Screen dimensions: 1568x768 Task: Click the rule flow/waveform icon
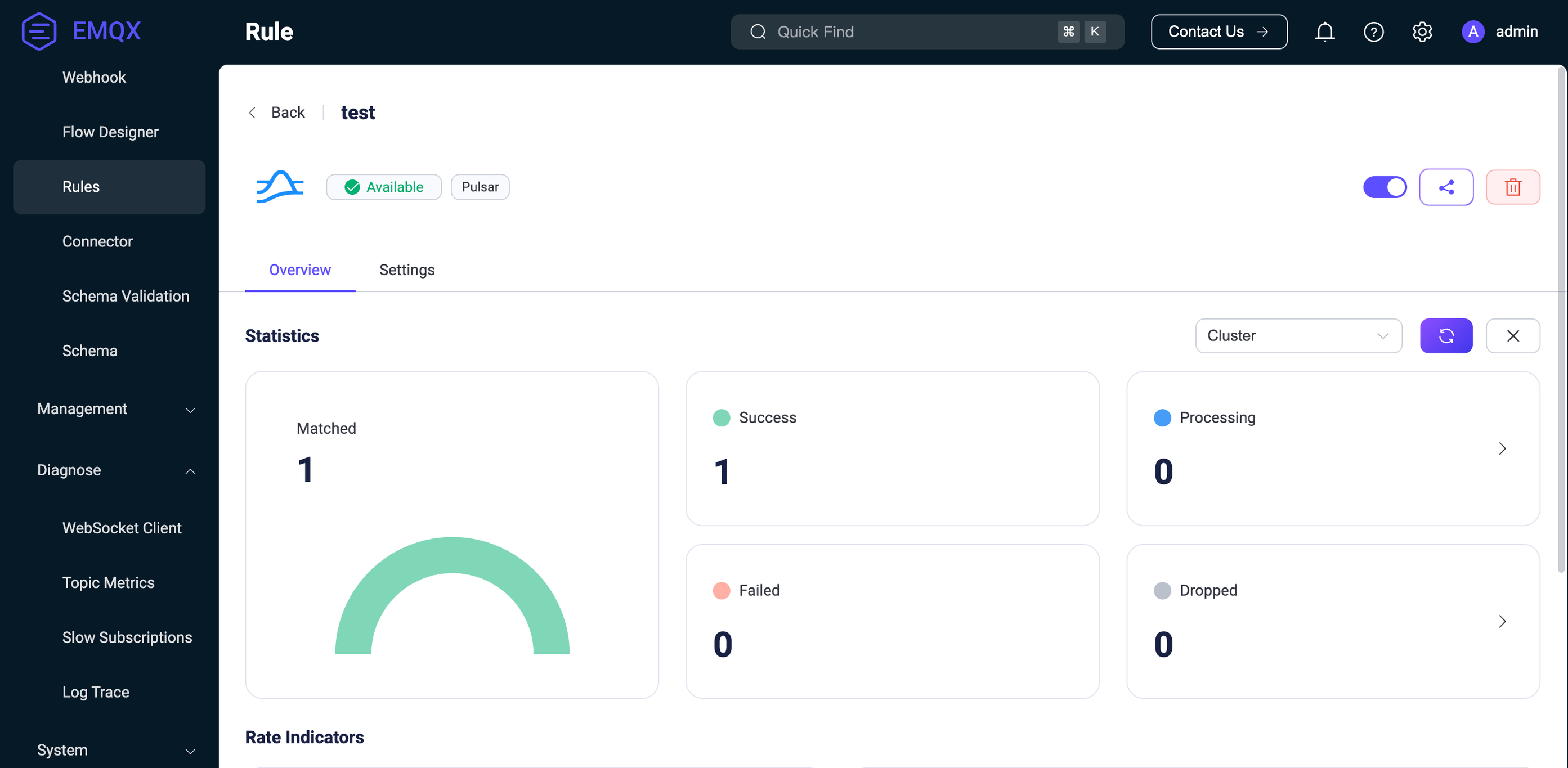pyautogui.click(x=281, y=186)
